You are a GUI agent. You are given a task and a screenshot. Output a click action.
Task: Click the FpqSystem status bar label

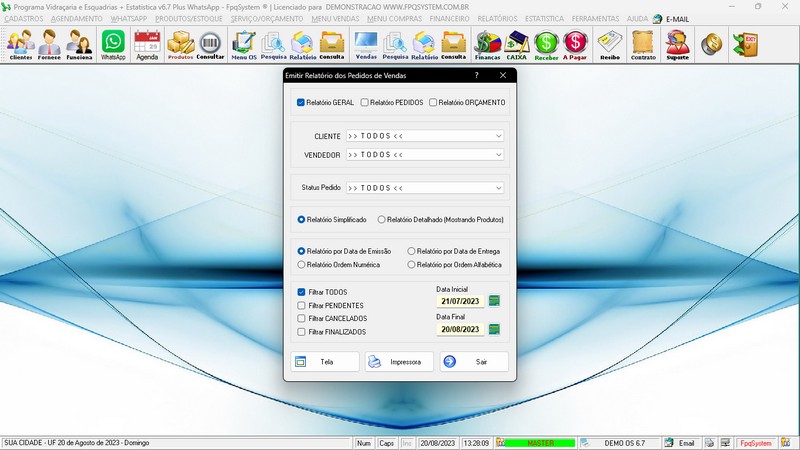tap(756, 443)
